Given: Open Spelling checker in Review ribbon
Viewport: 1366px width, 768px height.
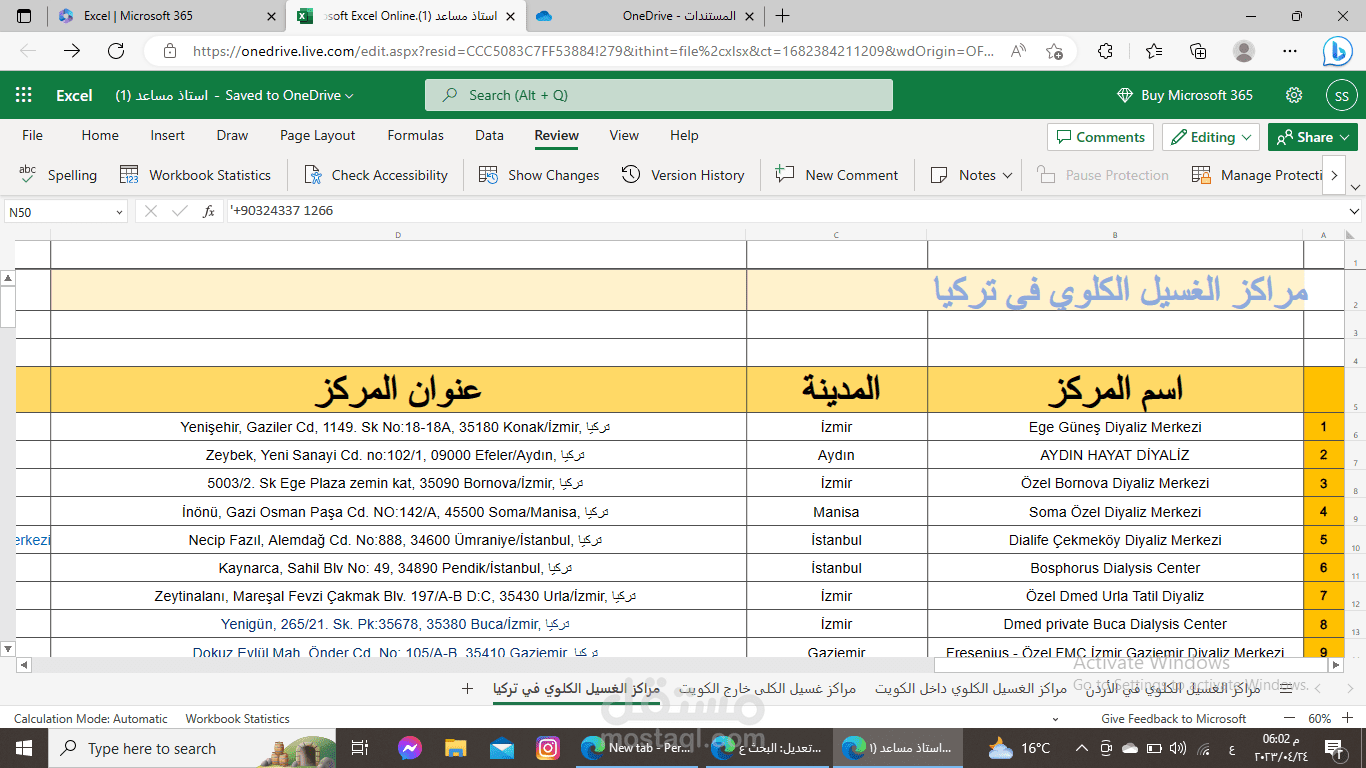Looking at the screenshot, I should pos(58,175).
